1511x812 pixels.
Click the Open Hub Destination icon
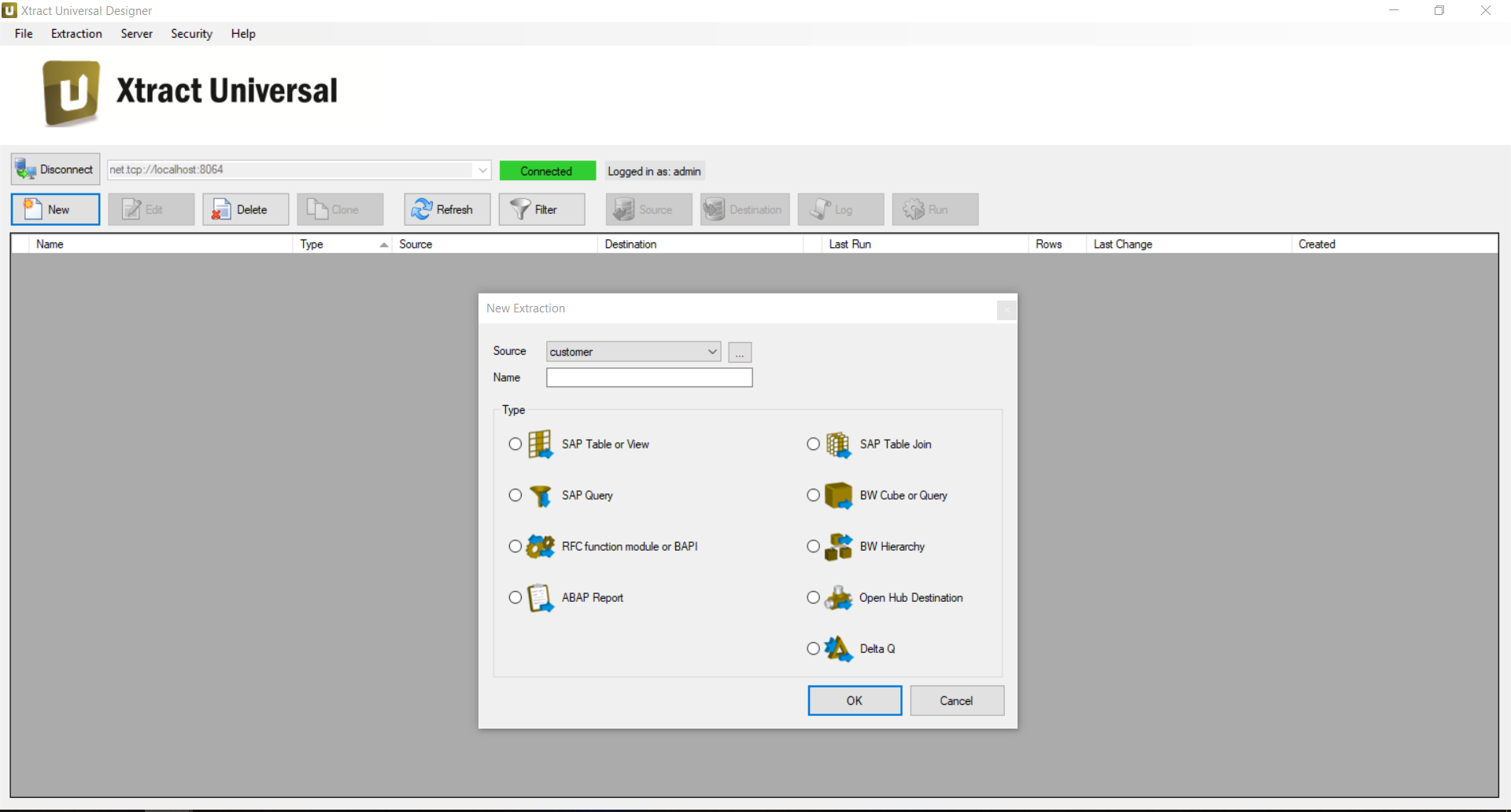pyautogui.click(x=838, y=598)
